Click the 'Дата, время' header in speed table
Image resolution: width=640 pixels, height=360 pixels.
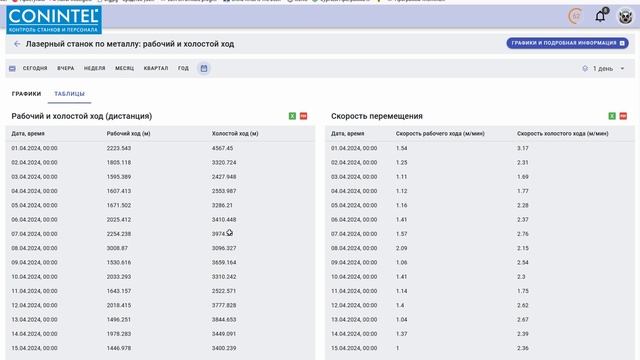tap(348, 133)
